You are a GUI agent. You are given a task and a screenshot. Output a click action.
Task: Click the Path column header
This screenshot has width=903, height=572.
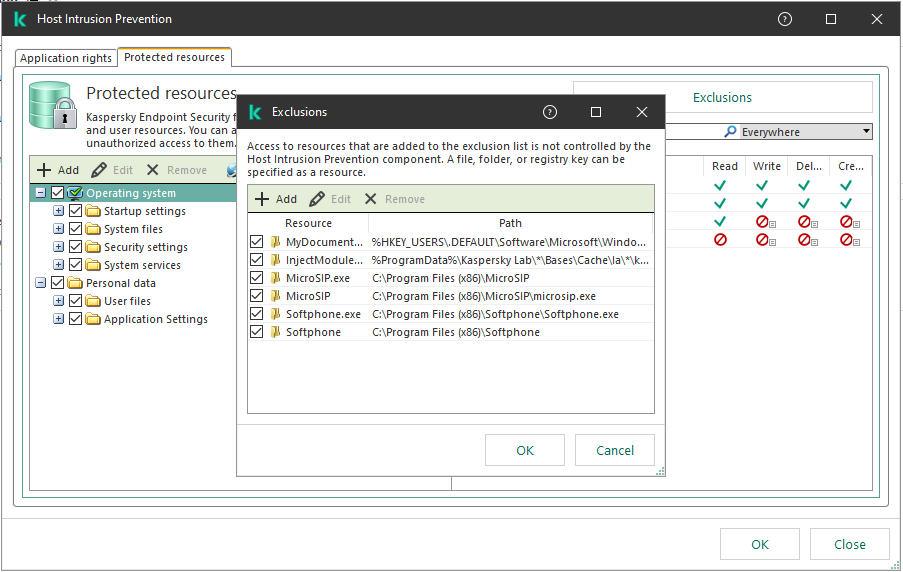pos(510,223)
